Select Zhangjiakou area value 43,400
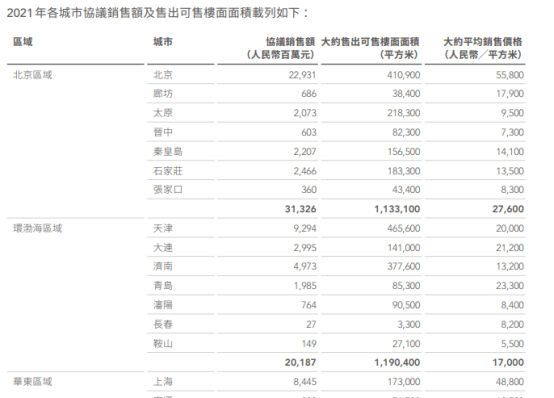Viewport: 554px width, 398px height. (x=406, y=190)
